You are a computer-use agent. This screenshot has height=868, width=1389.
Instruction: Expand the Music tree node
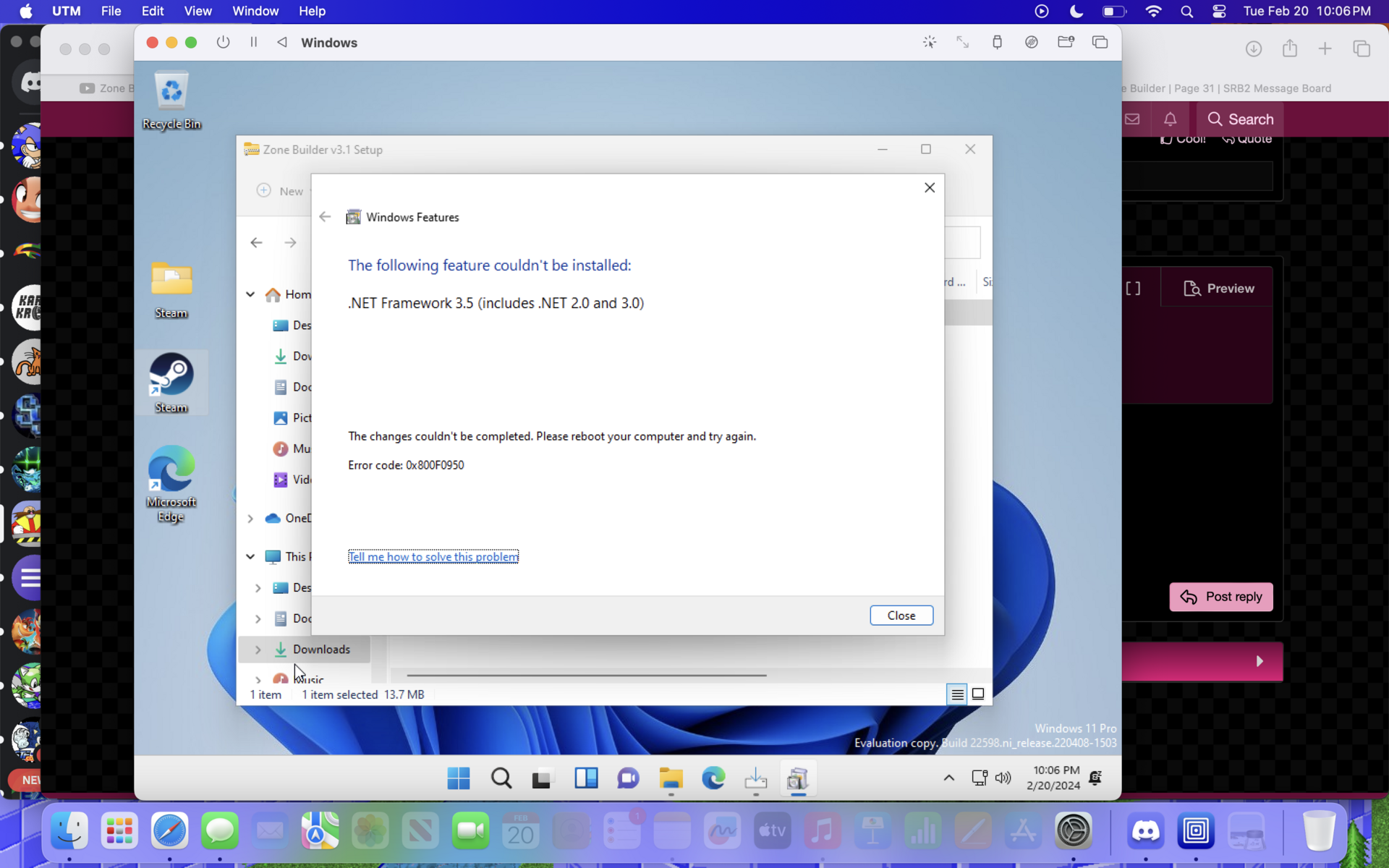258,680
